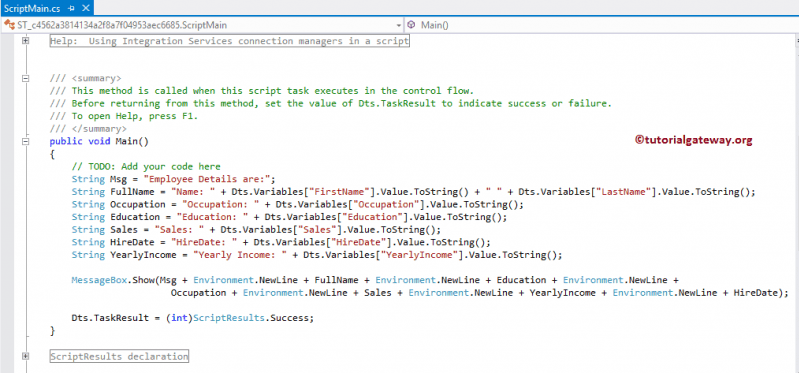Close the ScriptMain.cs tab
The height and width of the screenshot is (373, 799).
(x=85, y=8)
